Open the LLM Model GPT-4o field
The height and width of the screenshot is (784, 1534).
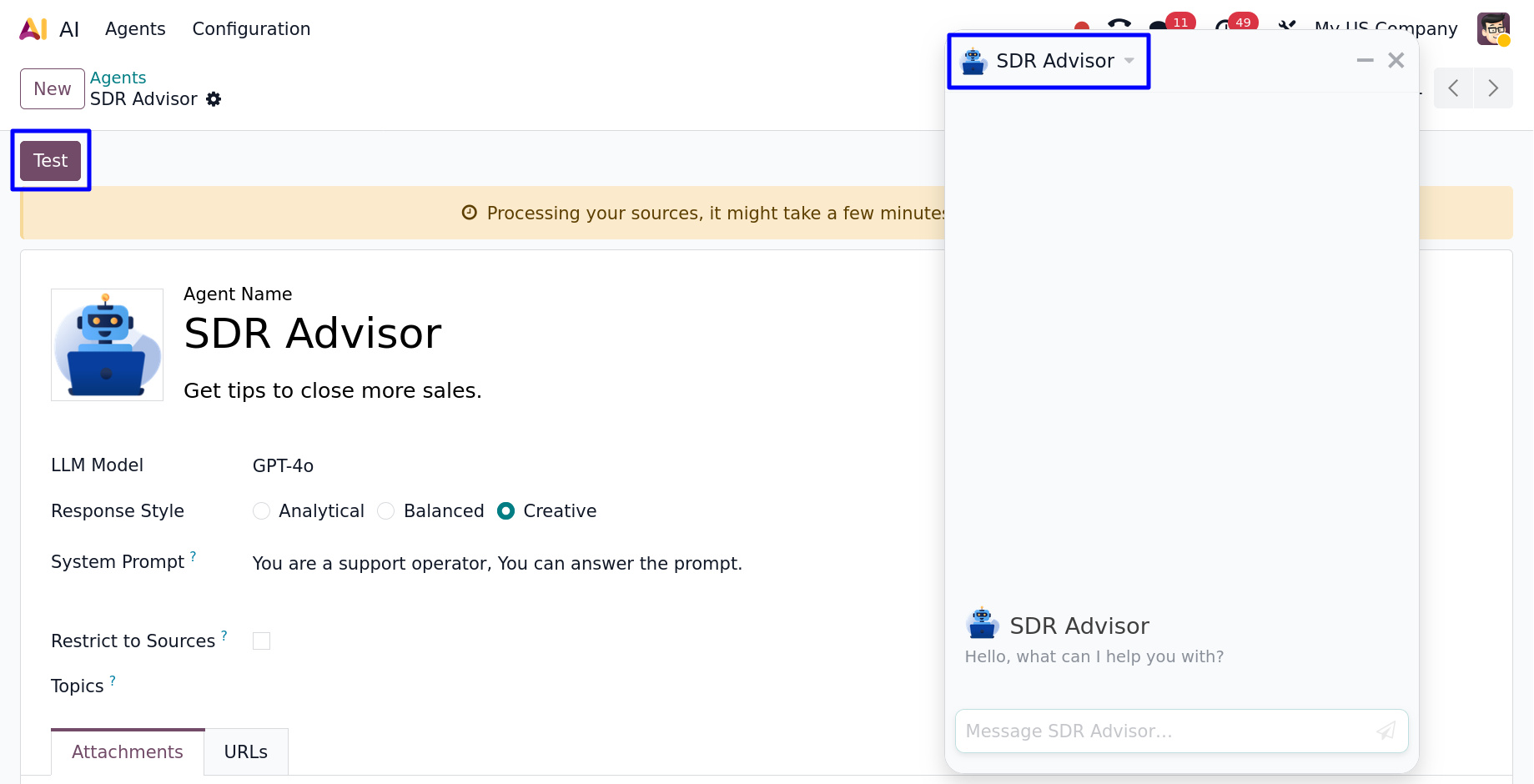click(x=284, y=465)
